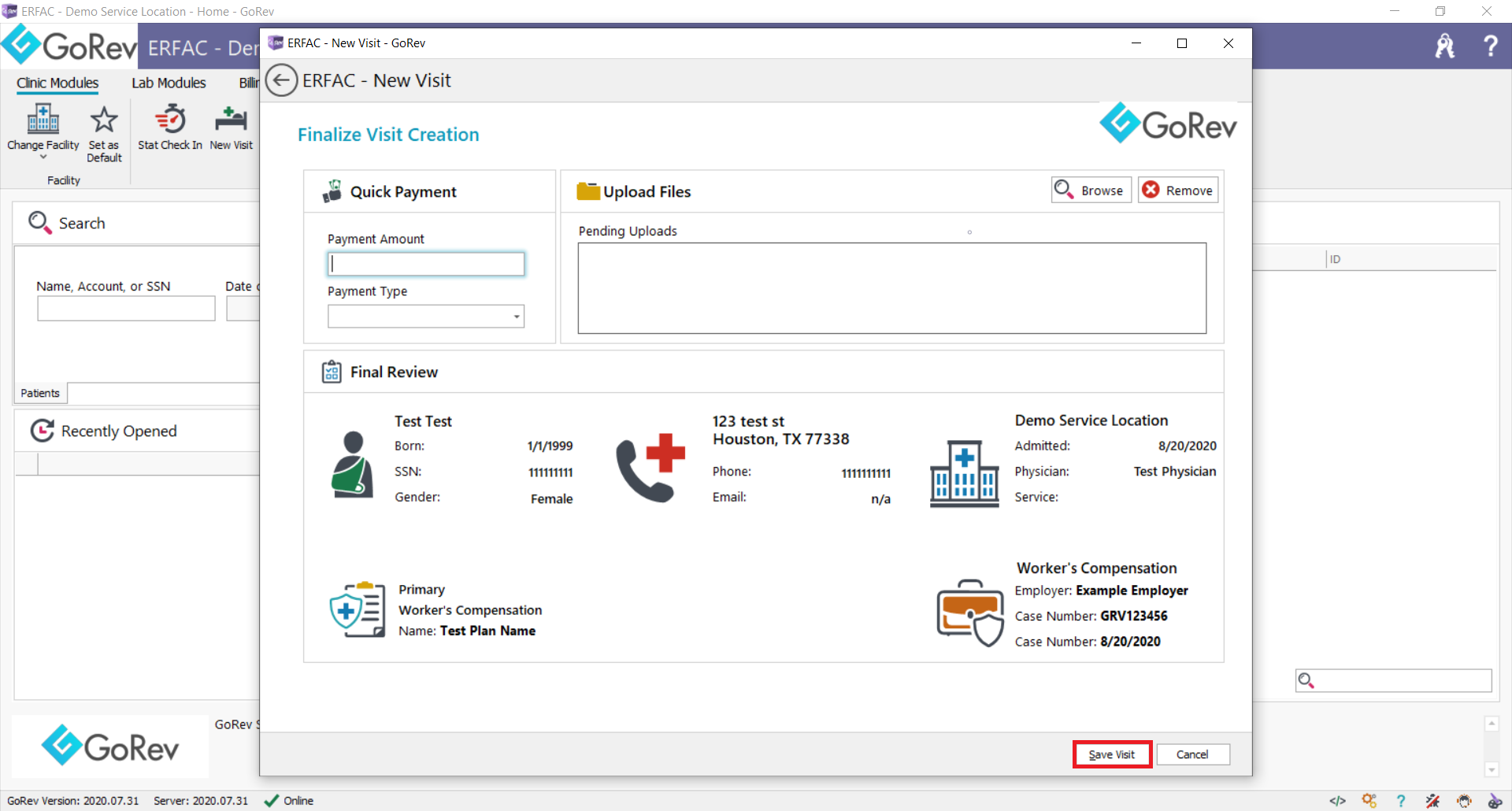Click the Email value n/a
Viewport: 1512px width, 811px height.
(x=880, y=498)
